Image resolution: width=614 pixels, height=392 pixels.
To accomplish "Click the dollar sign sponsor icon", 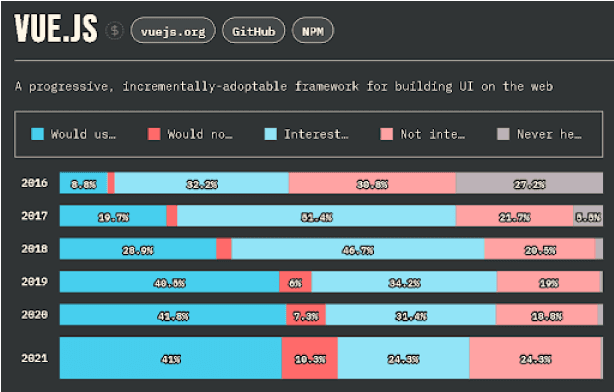I will click(115, 31).
